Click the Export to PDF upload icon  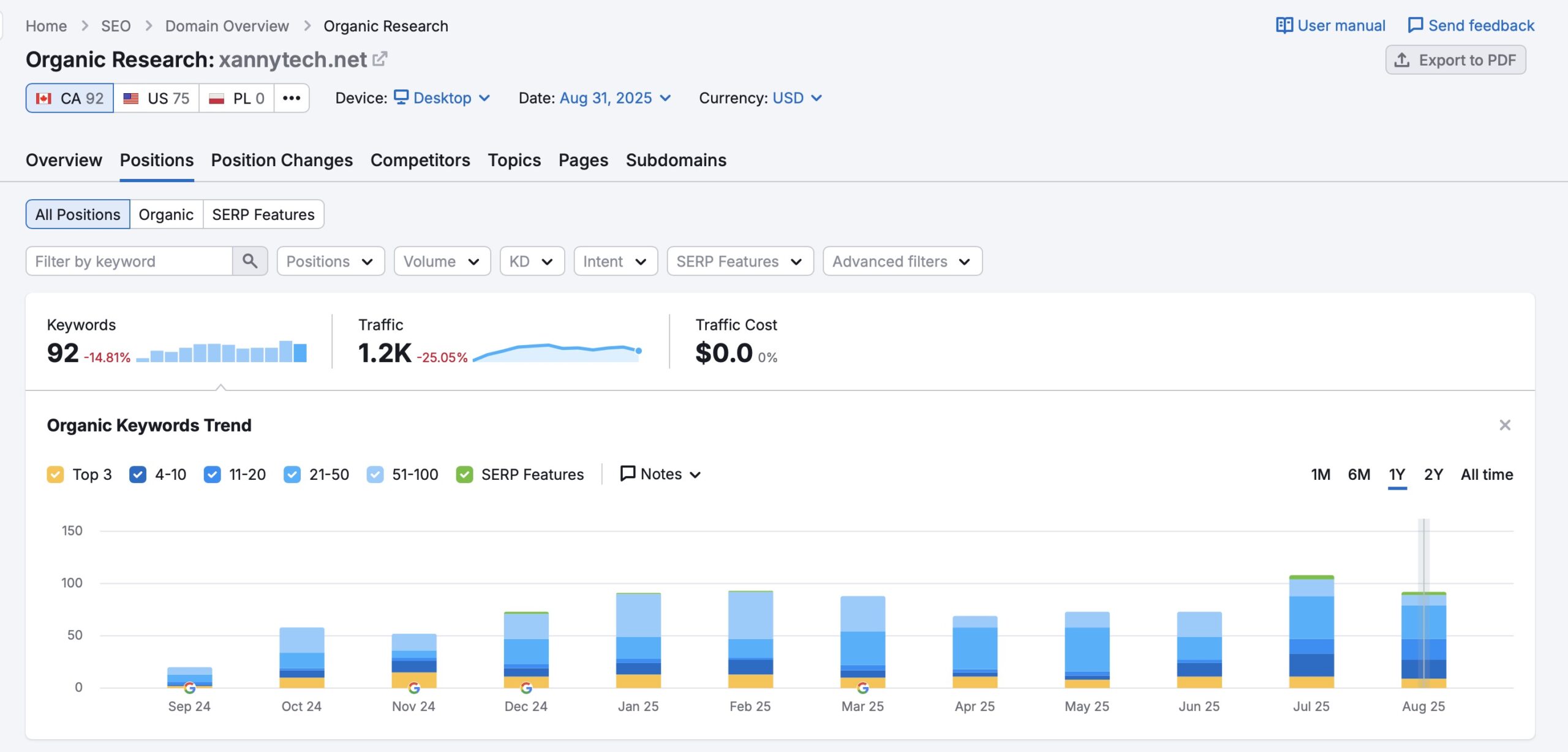(x=1401, y=60)
